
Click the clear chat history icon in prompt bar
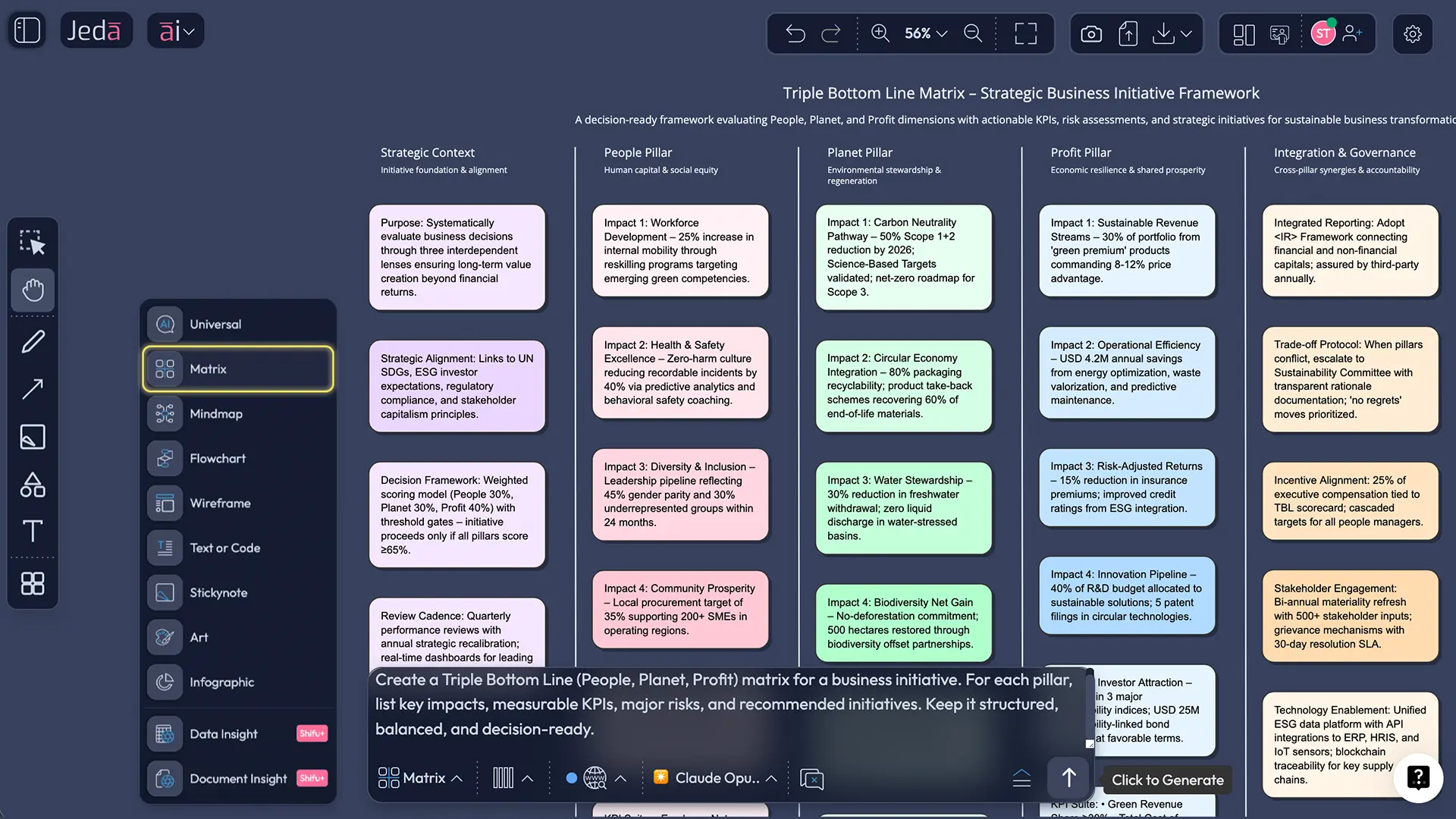point(812,778)
